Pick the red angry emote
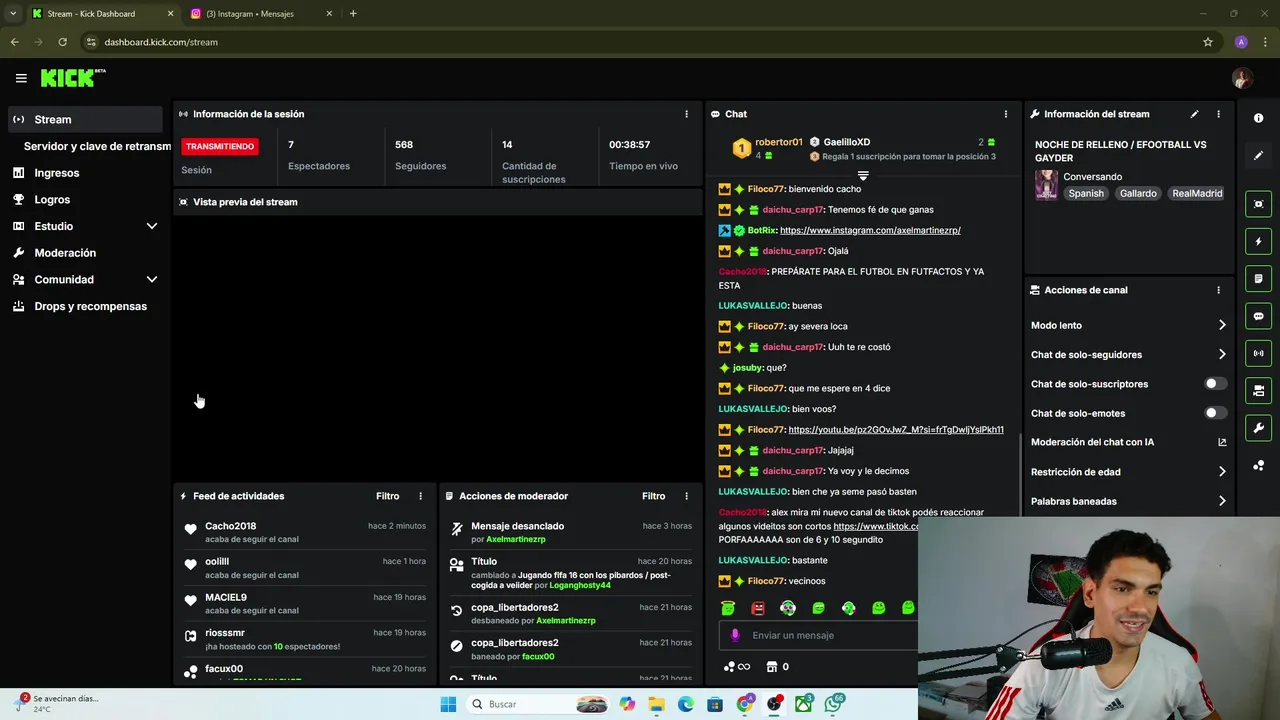 point(758,608)
